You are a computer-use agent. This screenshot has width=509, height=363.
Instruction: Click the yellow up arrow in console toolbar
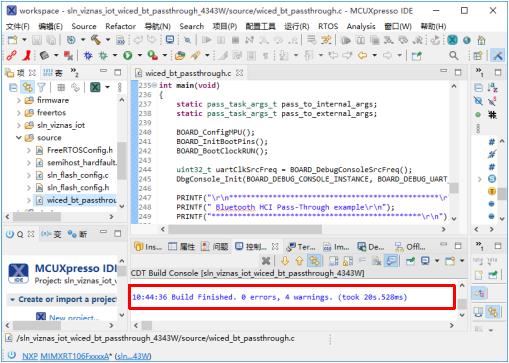[299, 260]
